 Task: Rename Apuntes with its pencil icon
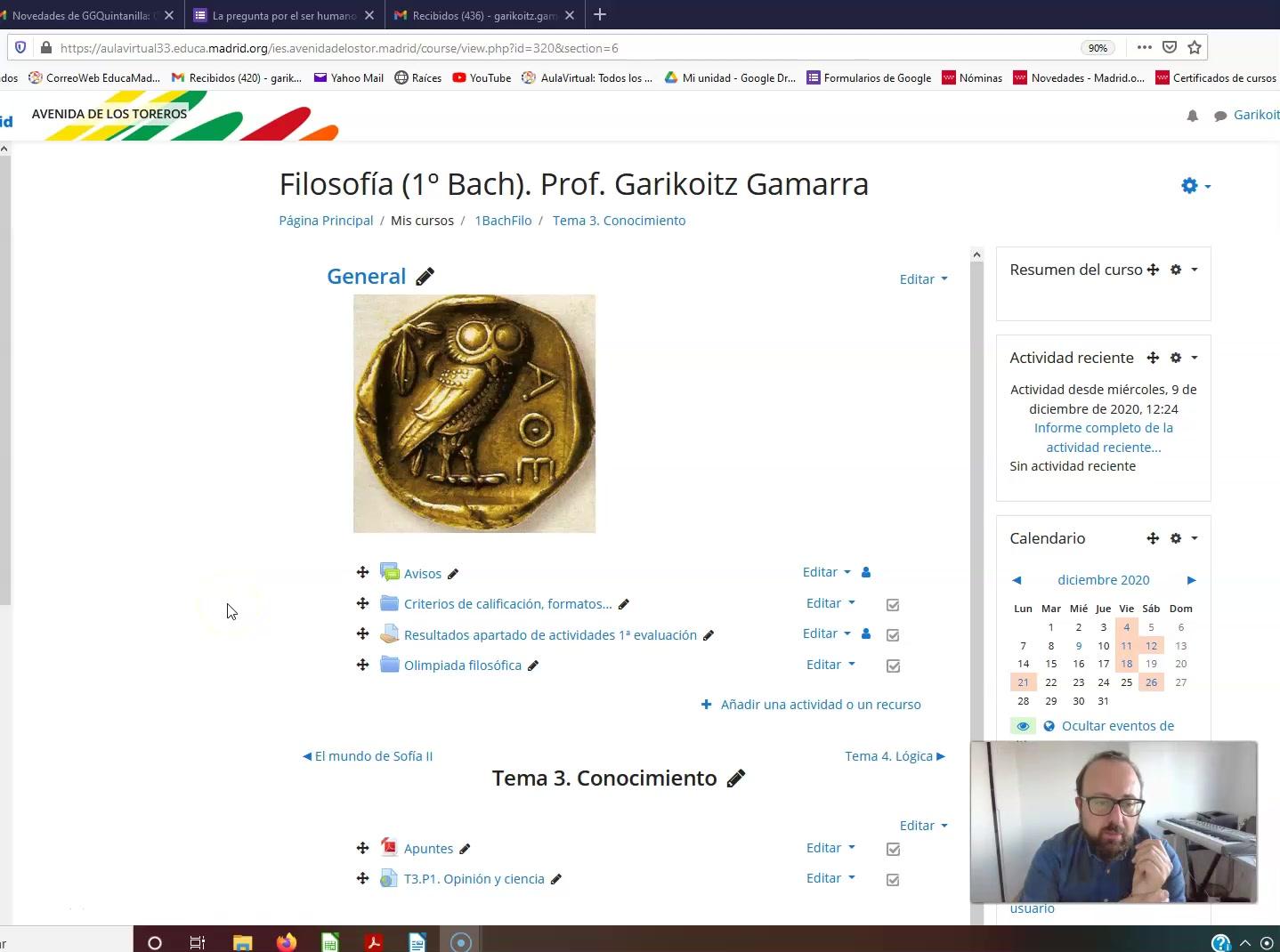pyautogui.click(x=464, y=849)
